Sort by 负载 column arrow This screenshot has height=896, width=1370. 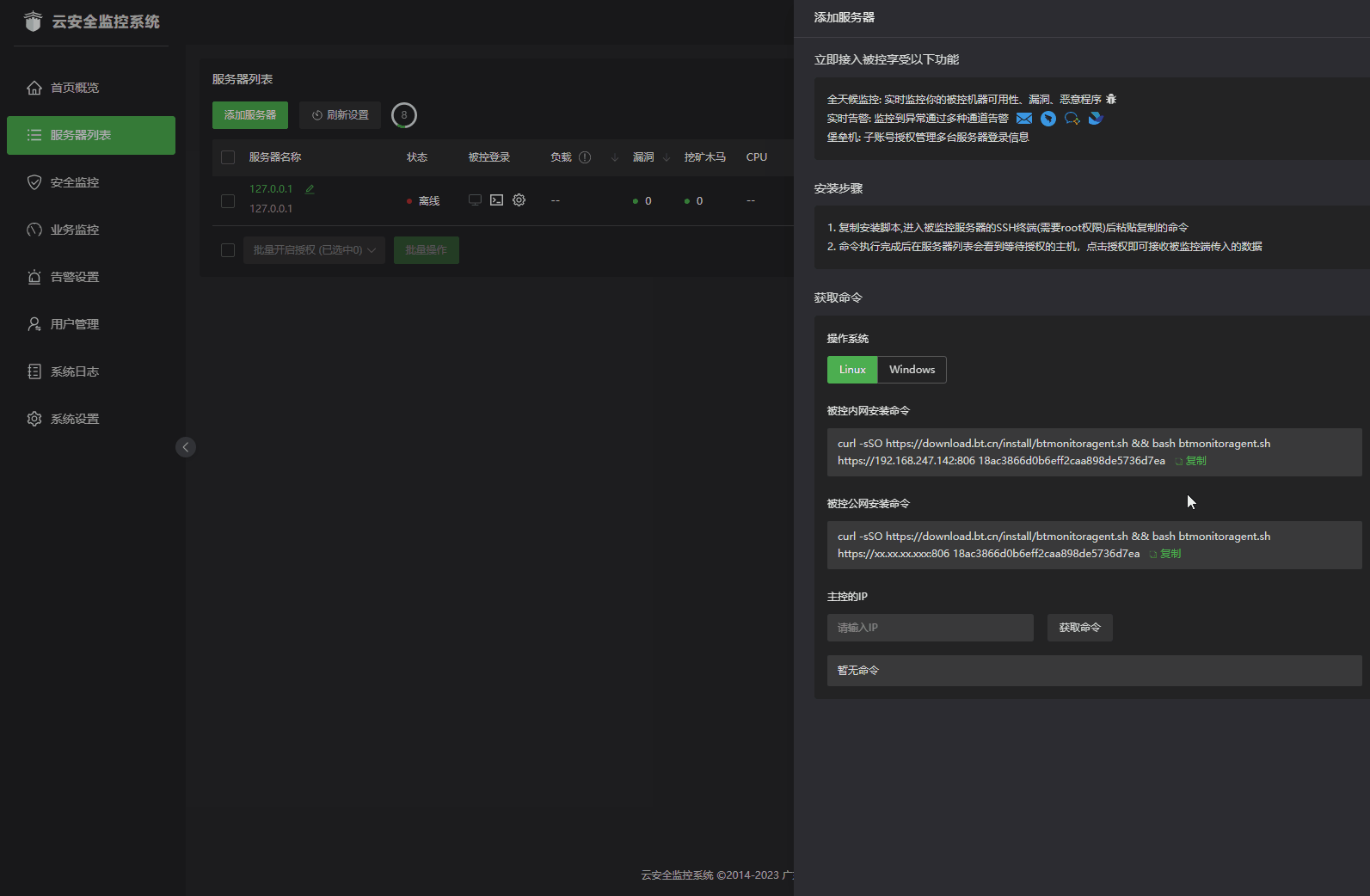coord(614,158)
